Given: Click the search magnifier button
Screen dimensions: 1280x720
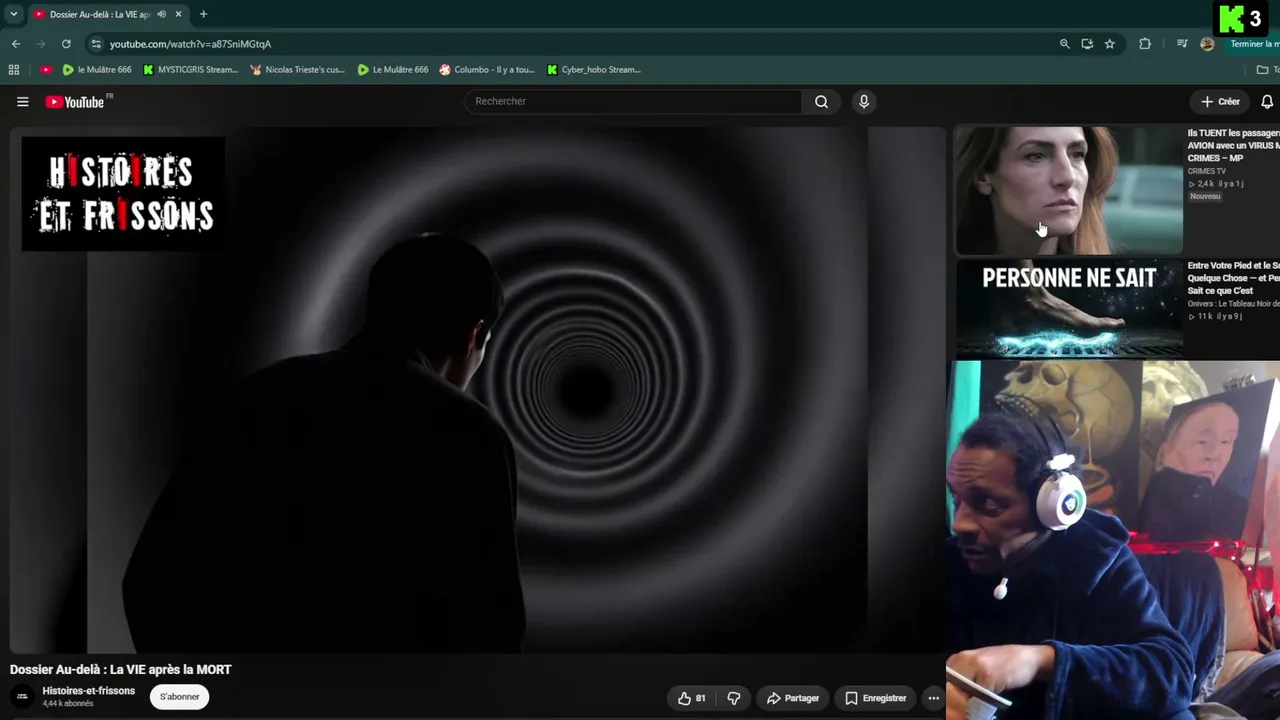Looking at the screenshot, I should pos(821,101).
